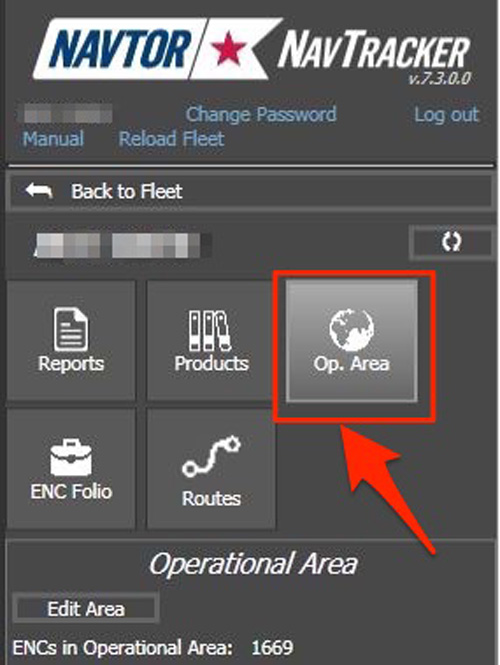Screen dimensions: 500x665
Task: Log out using the Log out link
Action: [x=447, y=114]
